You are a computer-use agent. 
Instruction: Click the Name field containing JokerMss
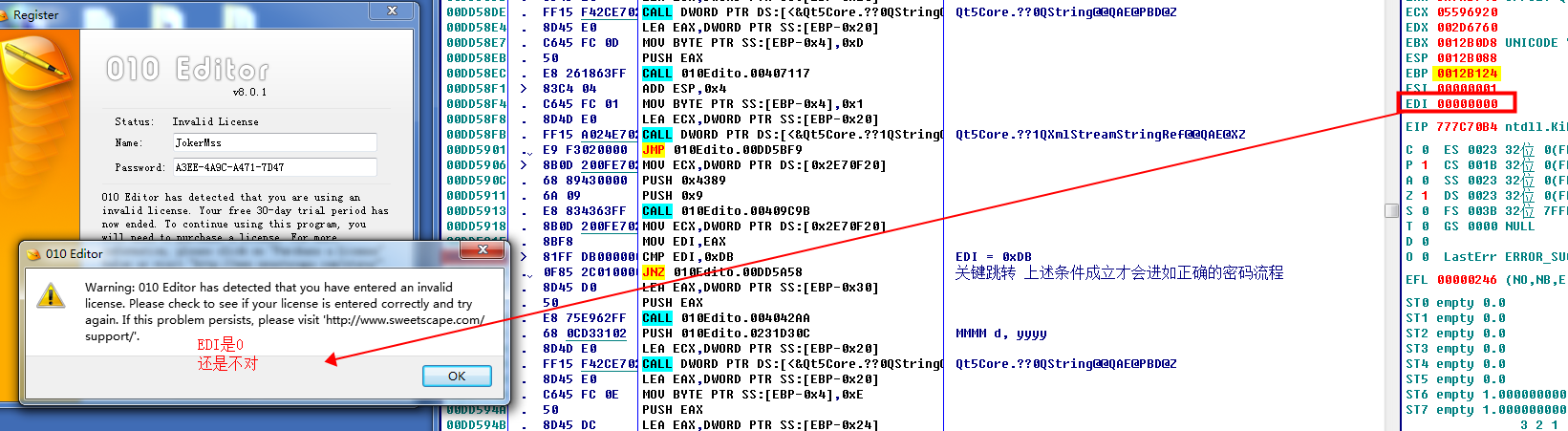tap(274, 142)
